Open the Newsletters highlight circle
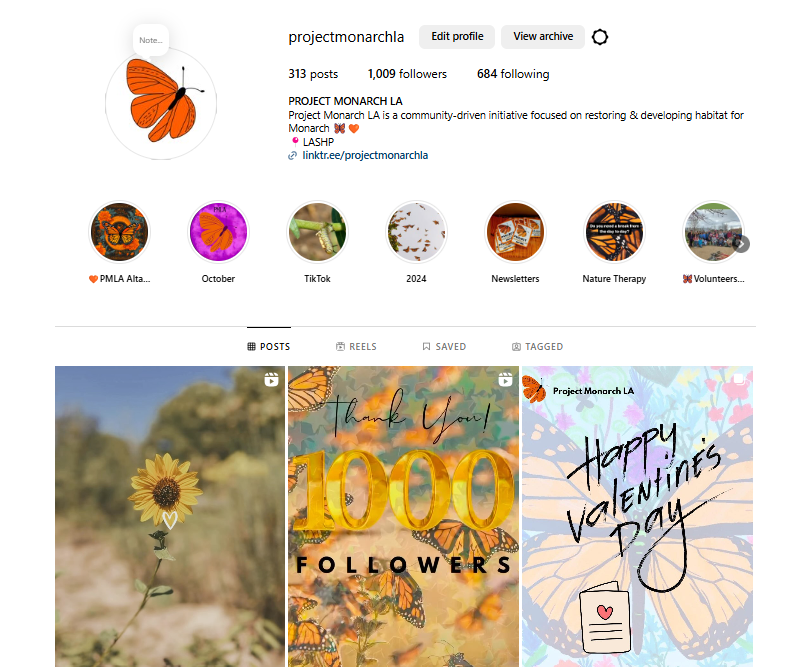Viewport: 805px width, 667px height. point(515,232)
